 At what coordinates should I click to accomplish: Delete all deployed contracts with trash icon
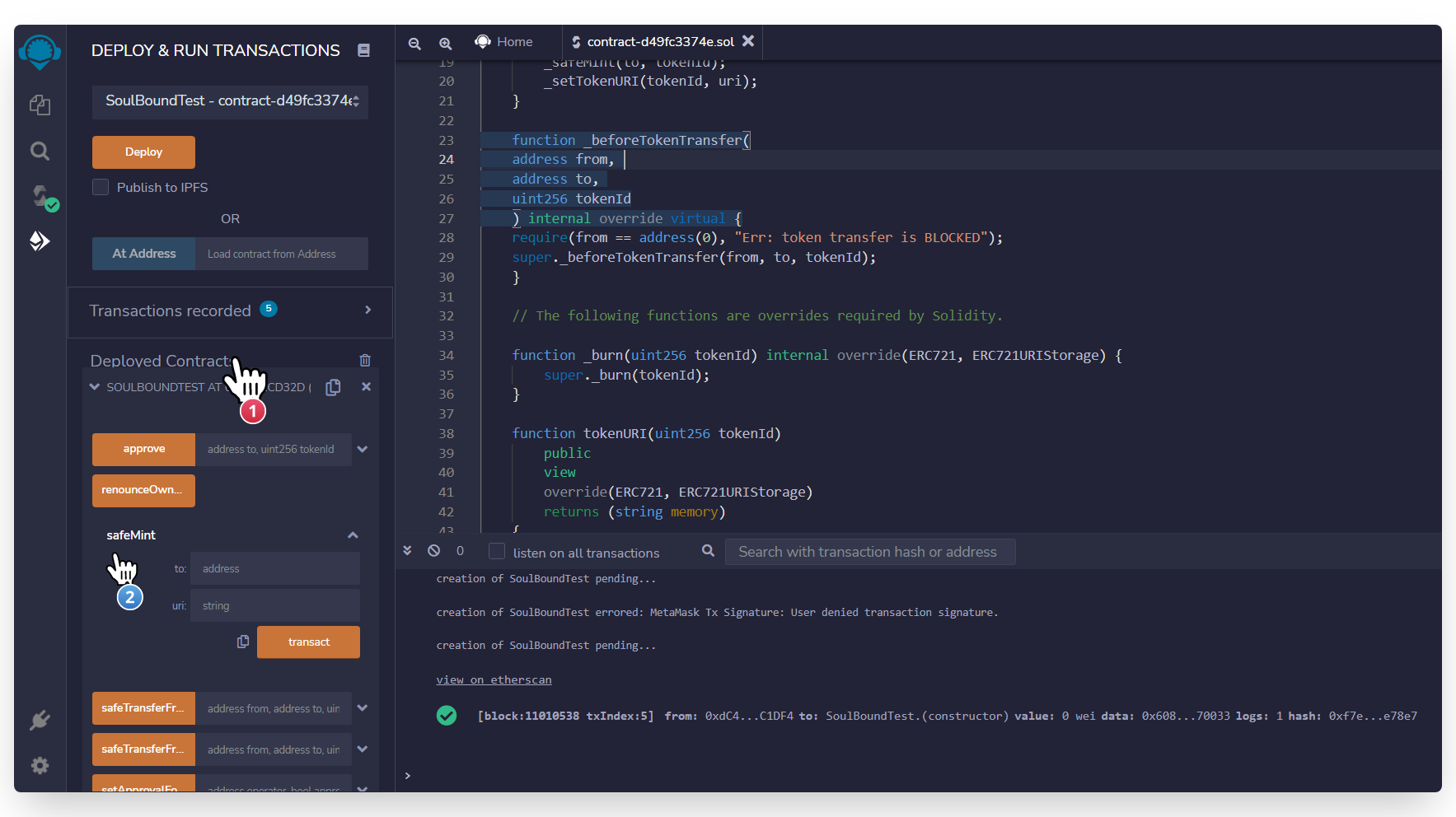pyautogui.click(x=365, y=361)
